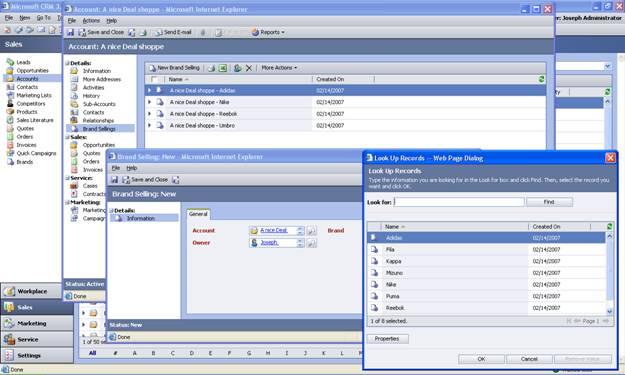Screen dimensions: 625x375
Task: Open the Account lookup icon beside A nice Deal
Action: [312, 231]
